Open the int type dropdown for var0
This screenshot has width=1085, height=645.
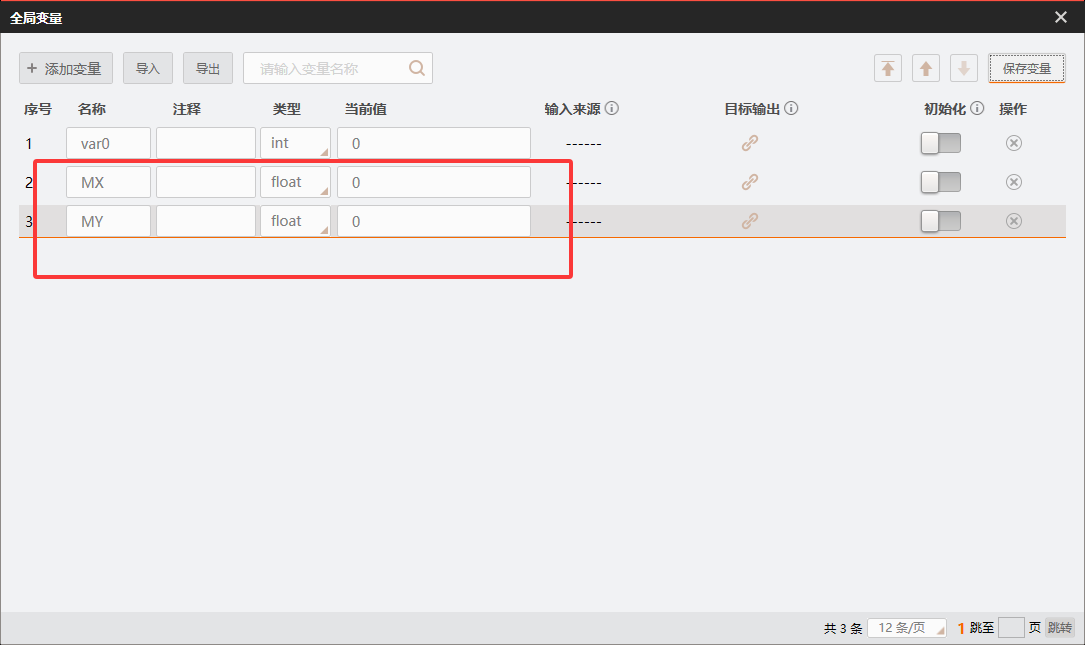295,143
